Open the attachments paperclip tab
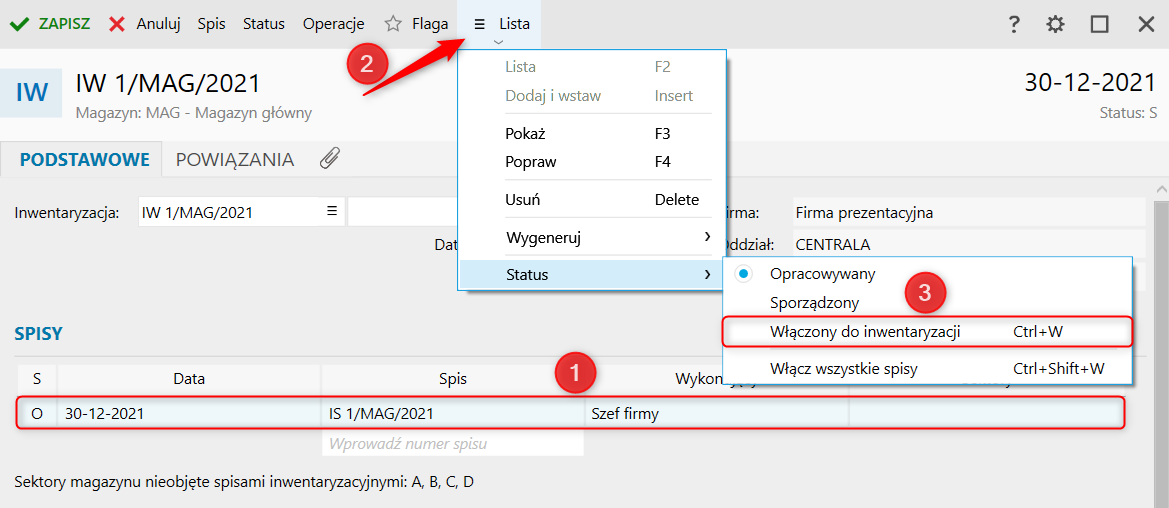The height and width of the screenshot is (508, 1169). pos(330,159)
